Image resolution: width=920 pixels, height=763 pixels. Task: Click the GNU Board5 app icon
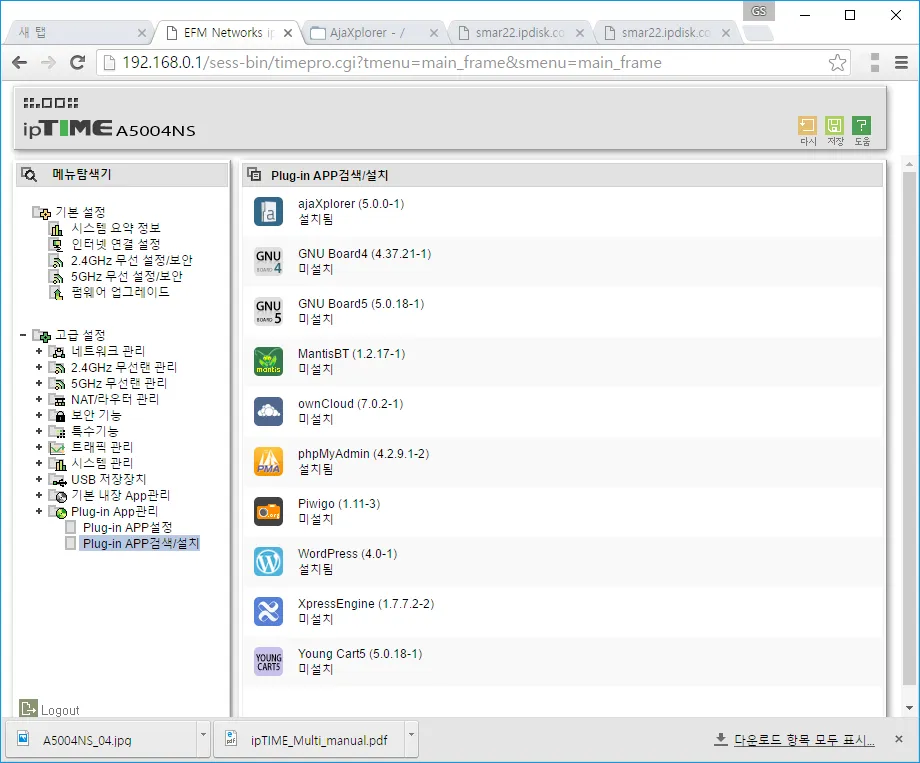click(268, 312)
